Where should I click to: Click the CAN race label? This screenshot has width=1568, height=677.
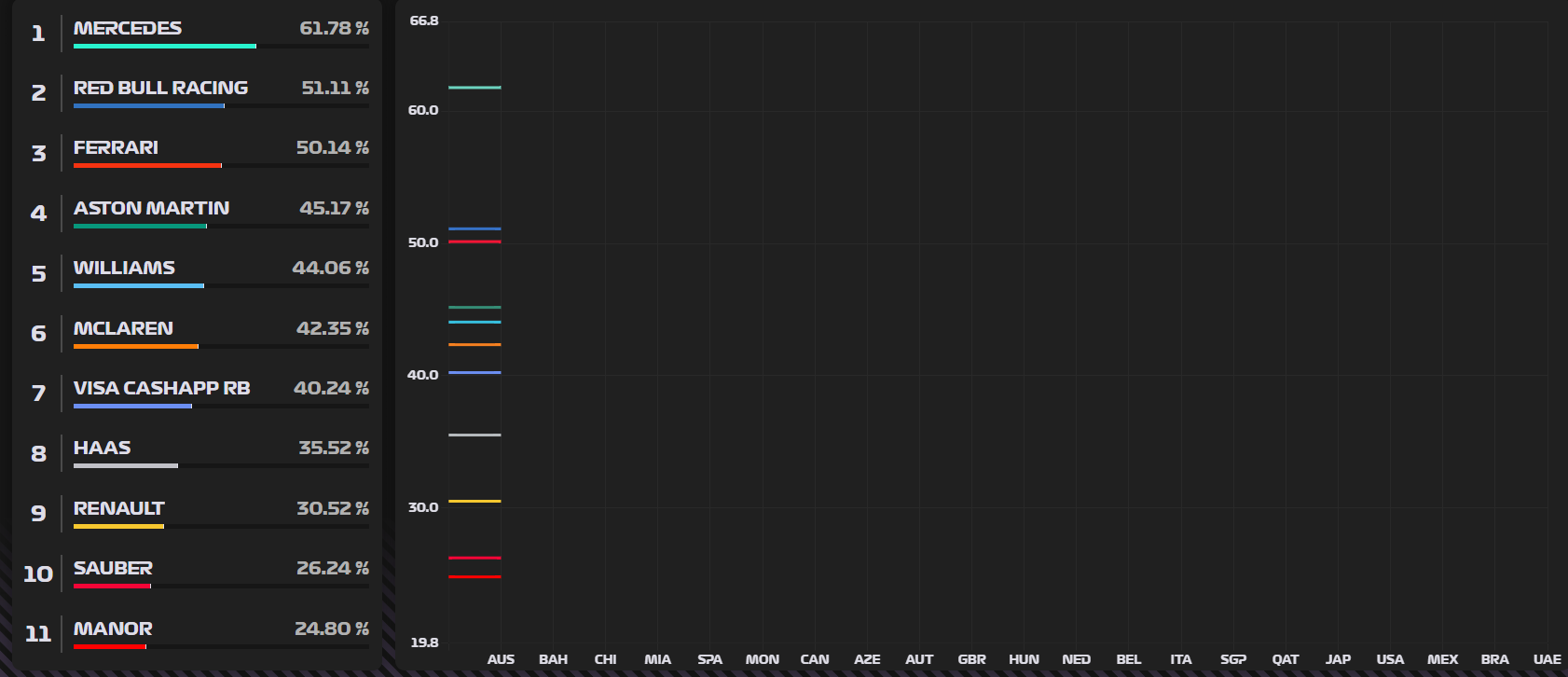(x=814, y=659)
